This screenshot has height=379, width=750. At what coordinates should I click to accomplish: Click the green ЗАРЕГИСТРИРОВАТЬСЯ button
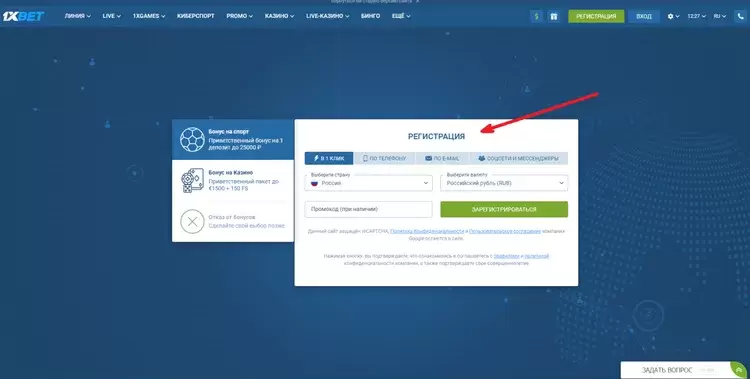[x=504, y=209]
